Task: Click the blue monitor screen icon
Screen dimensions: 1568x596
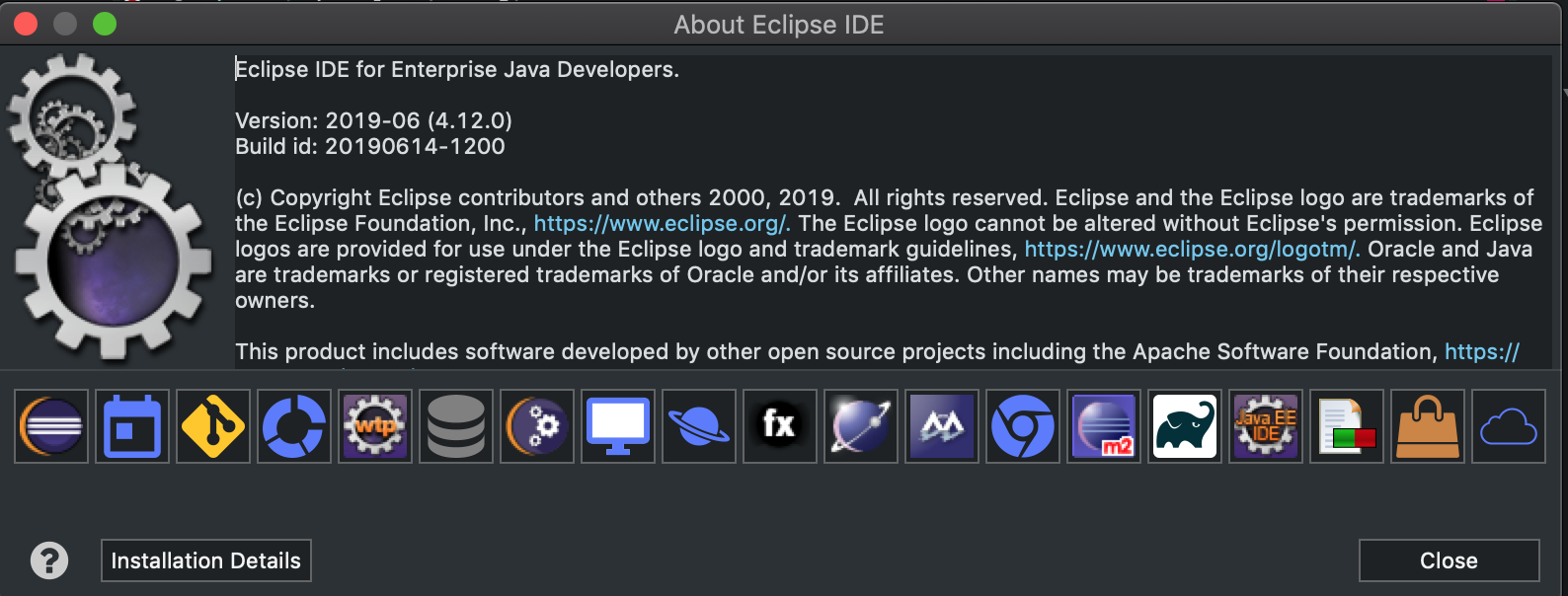Action: click(x=618, y=426)
